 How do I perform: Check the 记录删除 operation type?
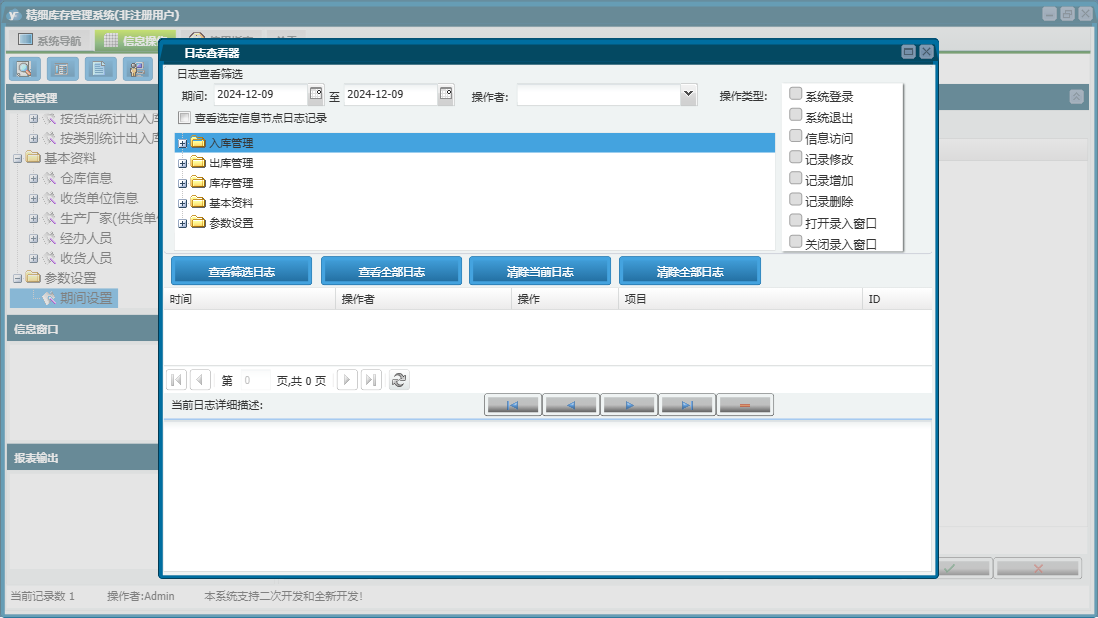coord(795,199)
